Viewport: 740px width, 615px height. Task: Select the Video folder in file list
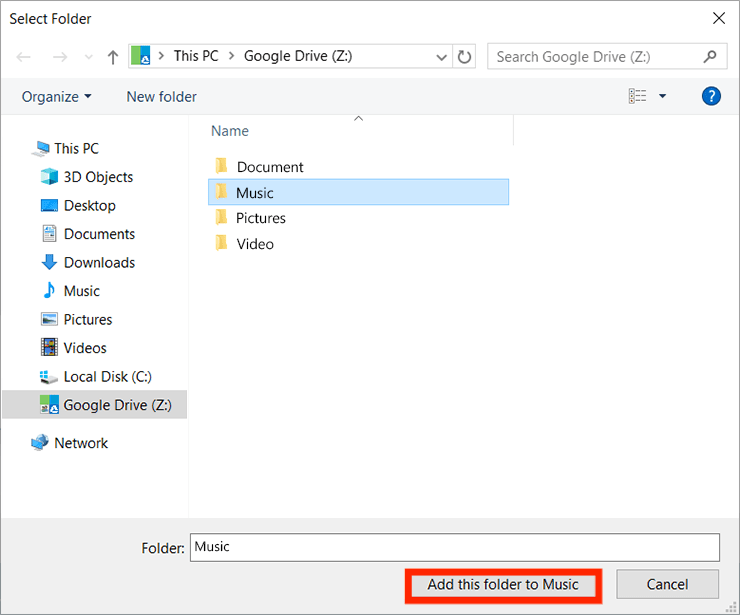tap(358, 244)
